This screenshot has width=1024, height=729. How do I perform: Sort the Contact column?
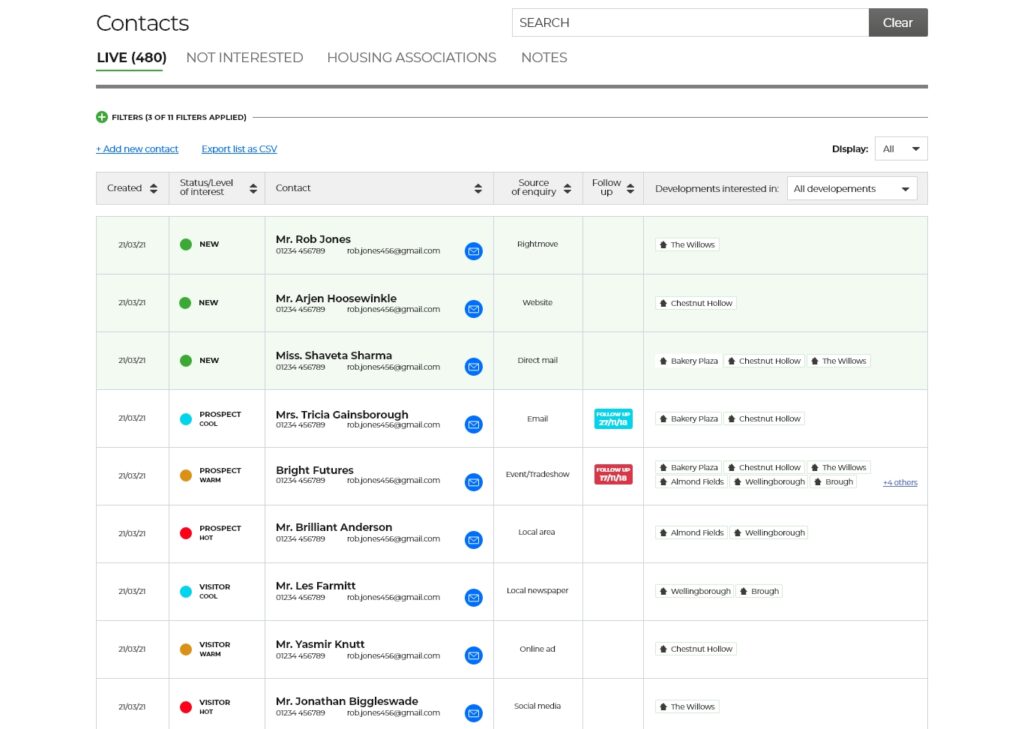[478, 188]
